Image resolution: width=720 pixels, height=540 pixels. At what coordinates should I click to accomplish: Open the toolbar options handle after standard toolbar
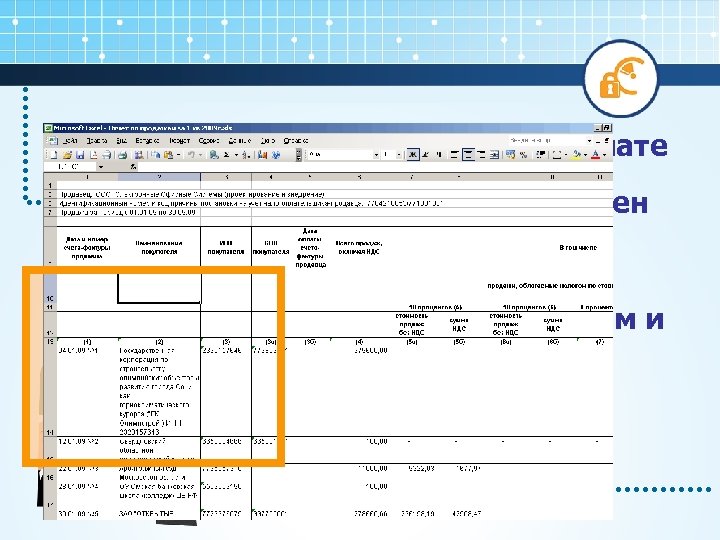298,155
